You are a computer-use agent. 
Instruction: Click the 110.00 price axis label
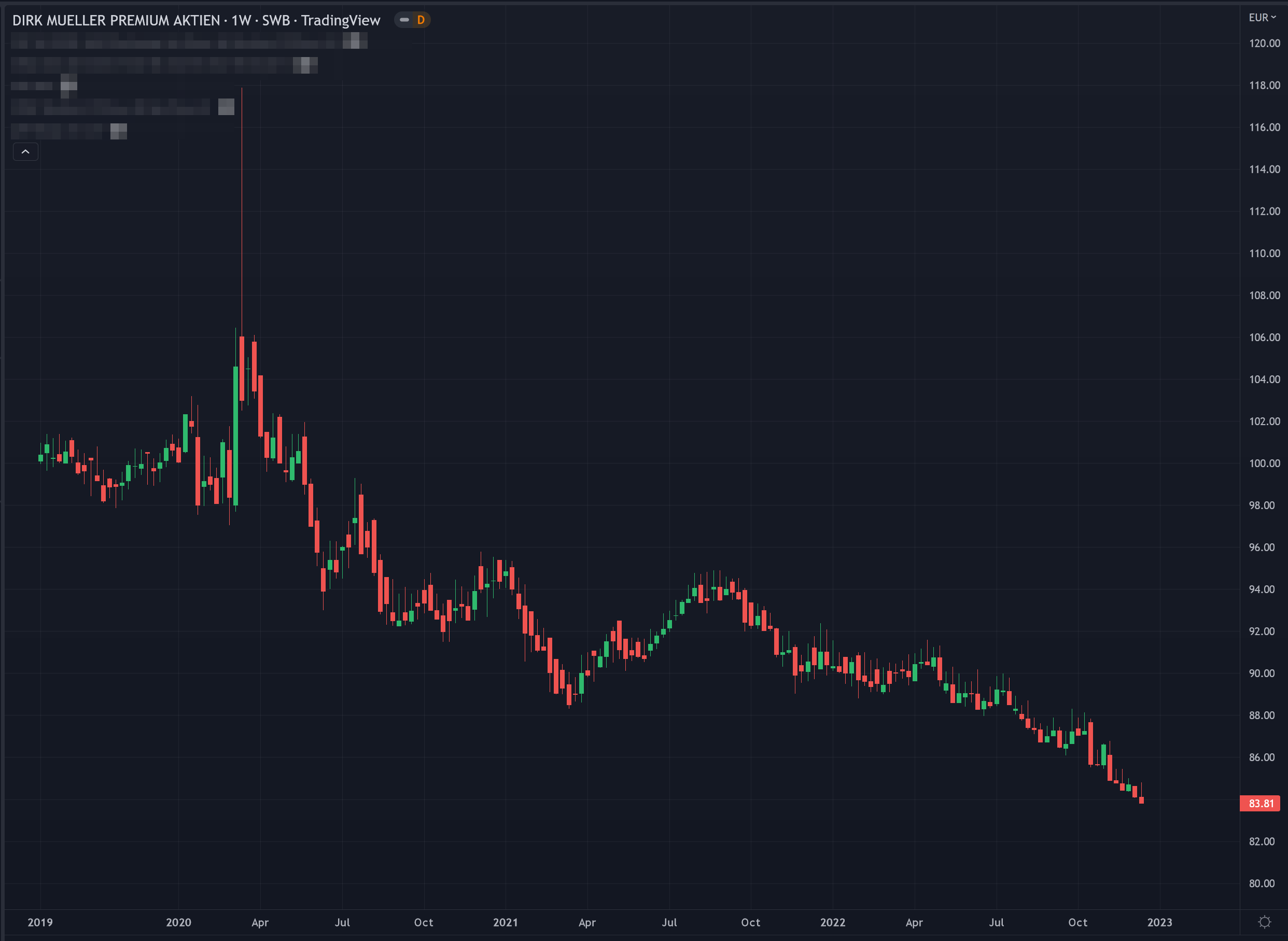1264,254
